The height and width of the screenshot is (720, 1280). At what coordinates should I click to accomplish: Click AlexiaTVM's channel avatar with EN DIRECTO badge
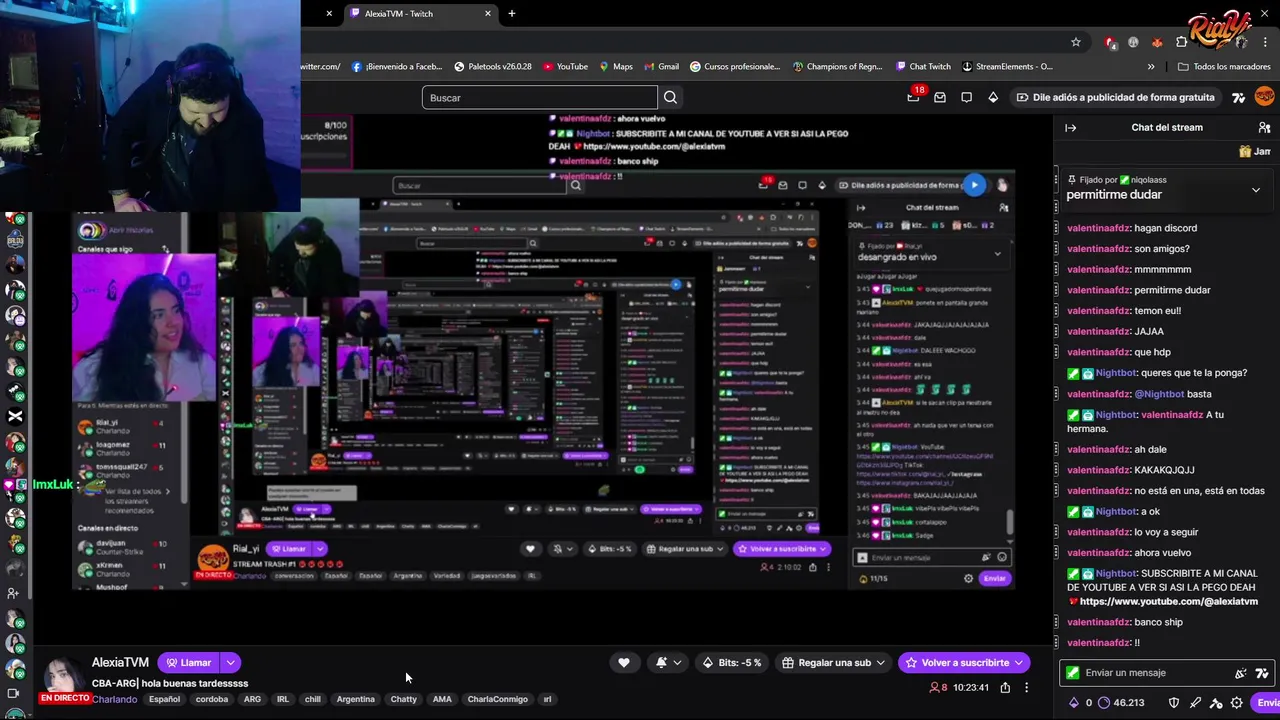(x=62, y=680)
